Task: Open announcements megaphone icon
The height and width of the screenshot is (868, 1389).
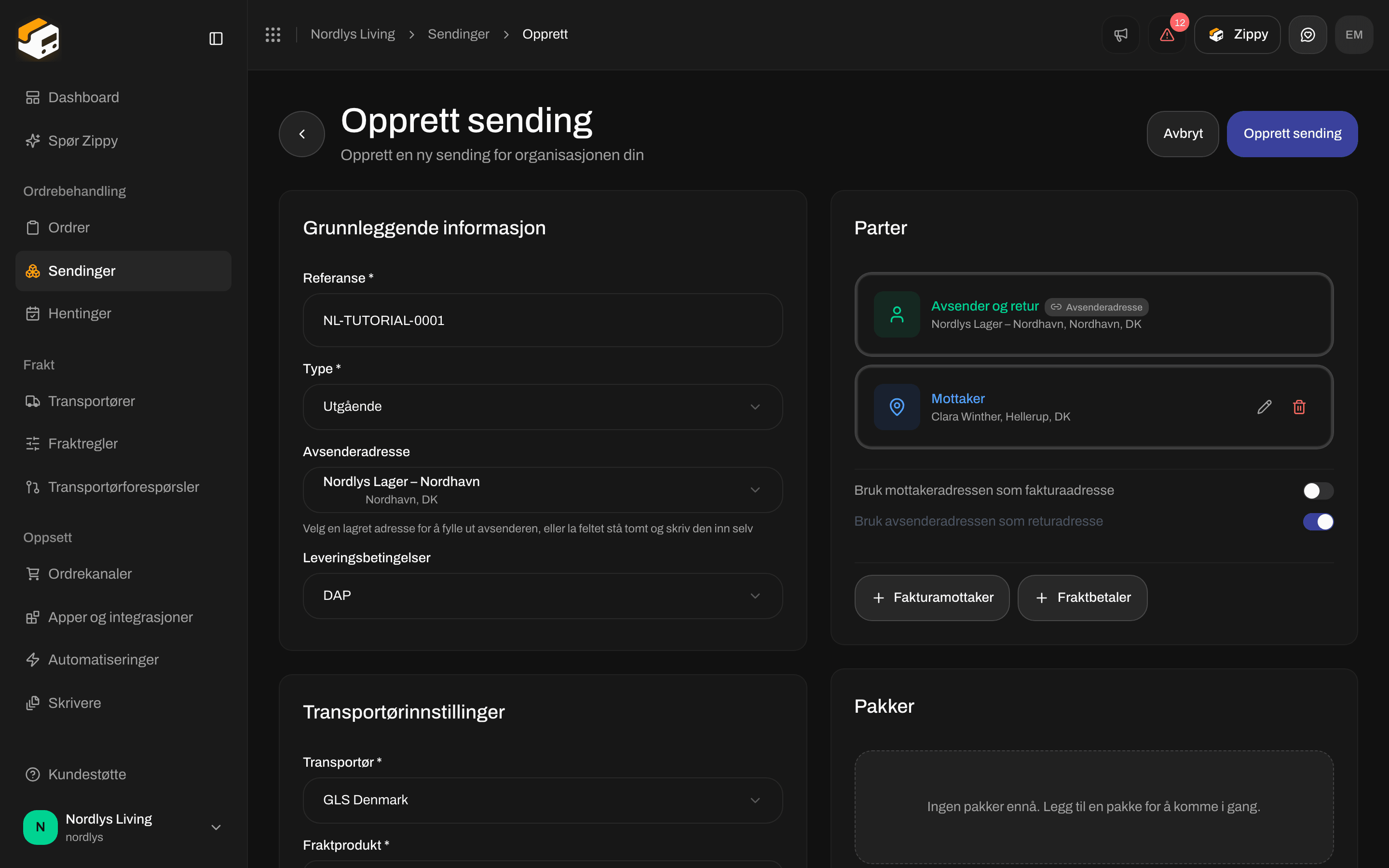Action: click(x=1120, y=34)
